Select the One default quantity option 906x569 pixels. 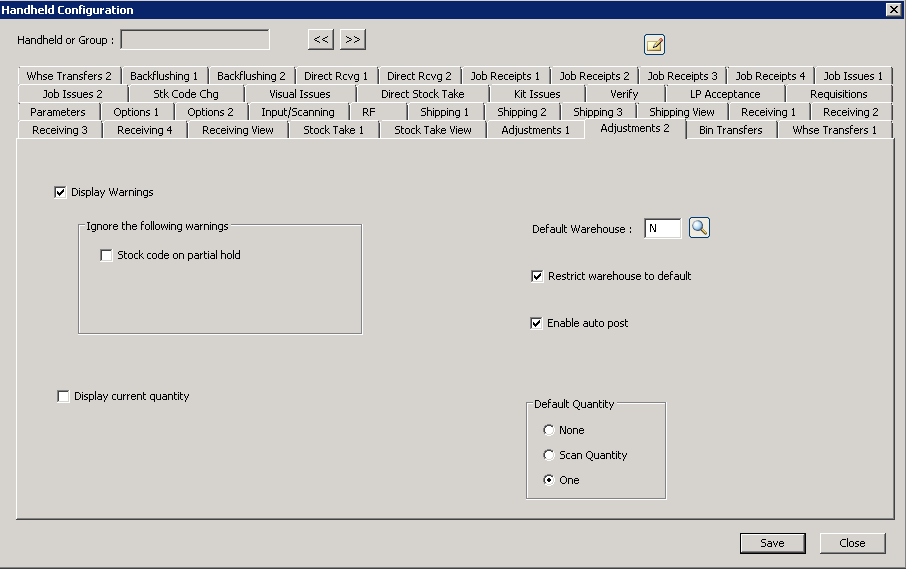(x=548, y=480)
